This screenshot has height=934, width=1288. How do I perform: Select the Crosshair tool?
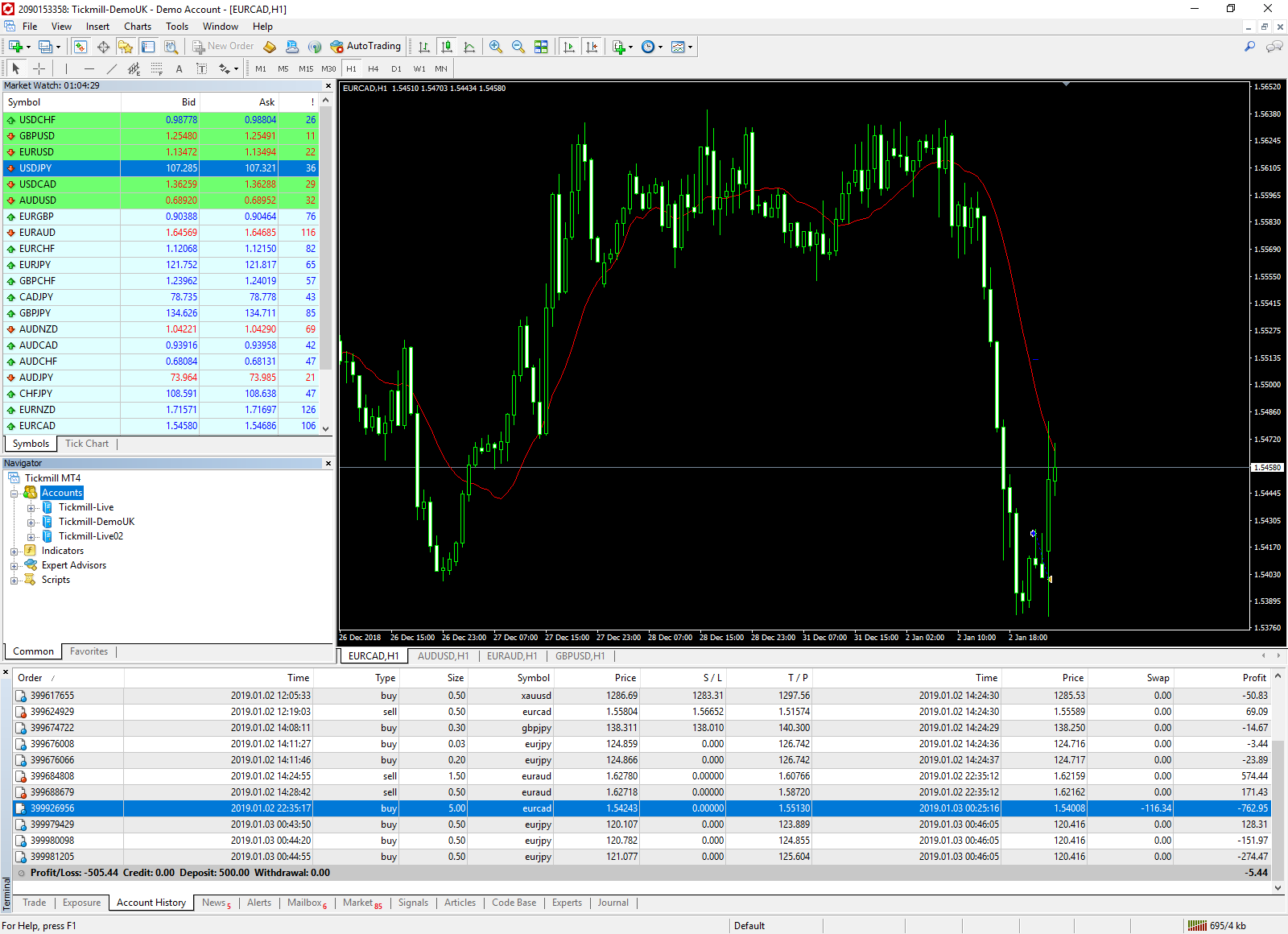(39, 69)
